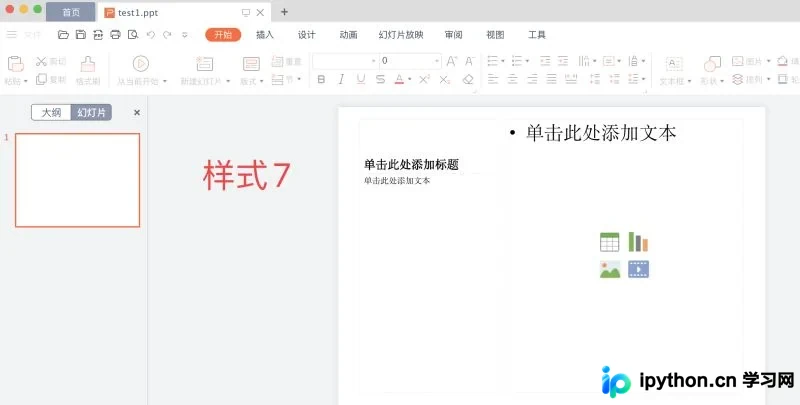Click the Undo arrow

[151, 35]
